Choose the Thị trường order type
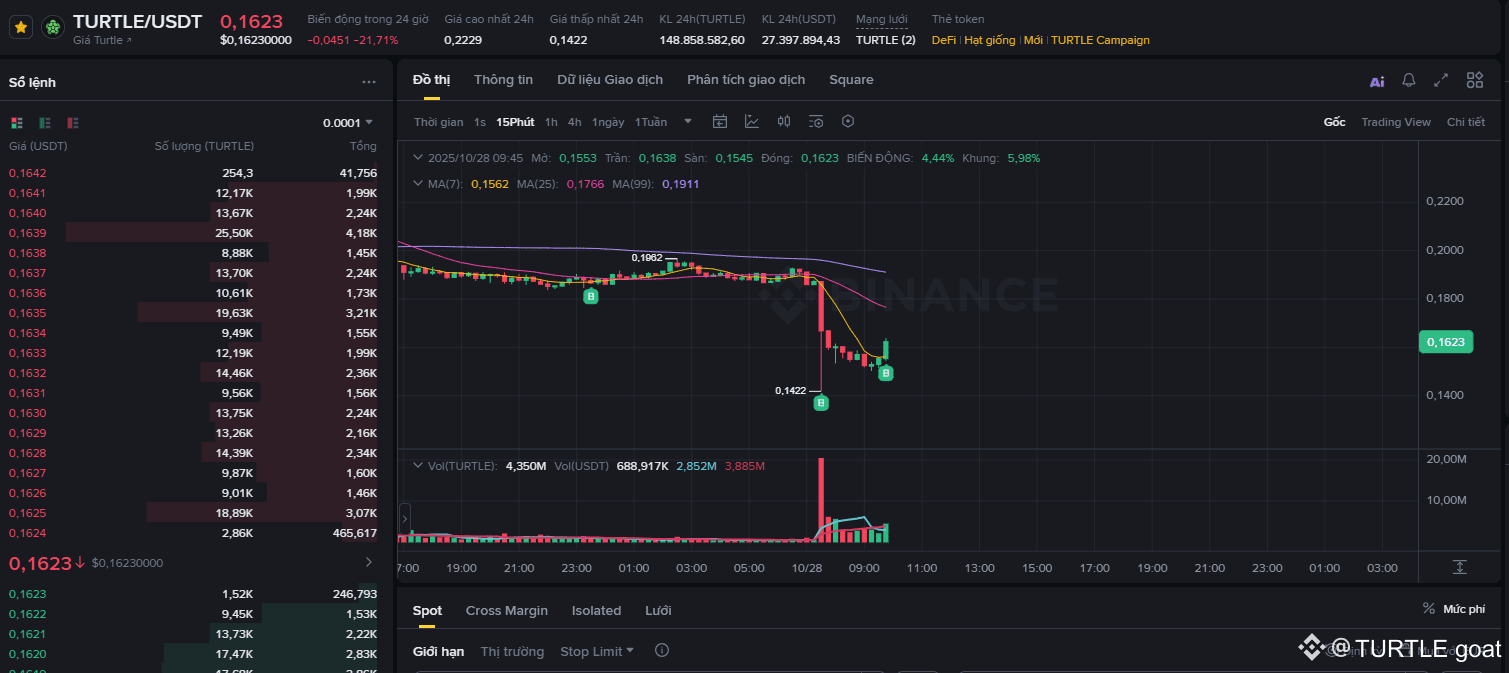This screenshot has width=1509, height=673. coord(512,651)
